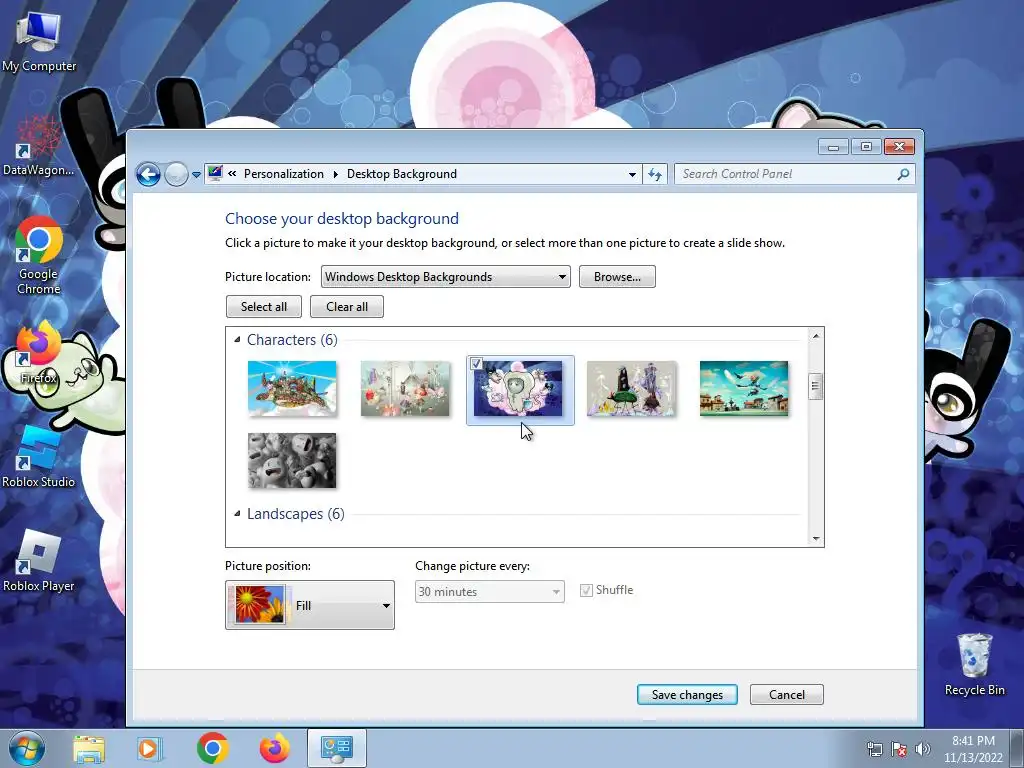
Task: Select the teal sky village wallpaper
Action: coord(744,389)
